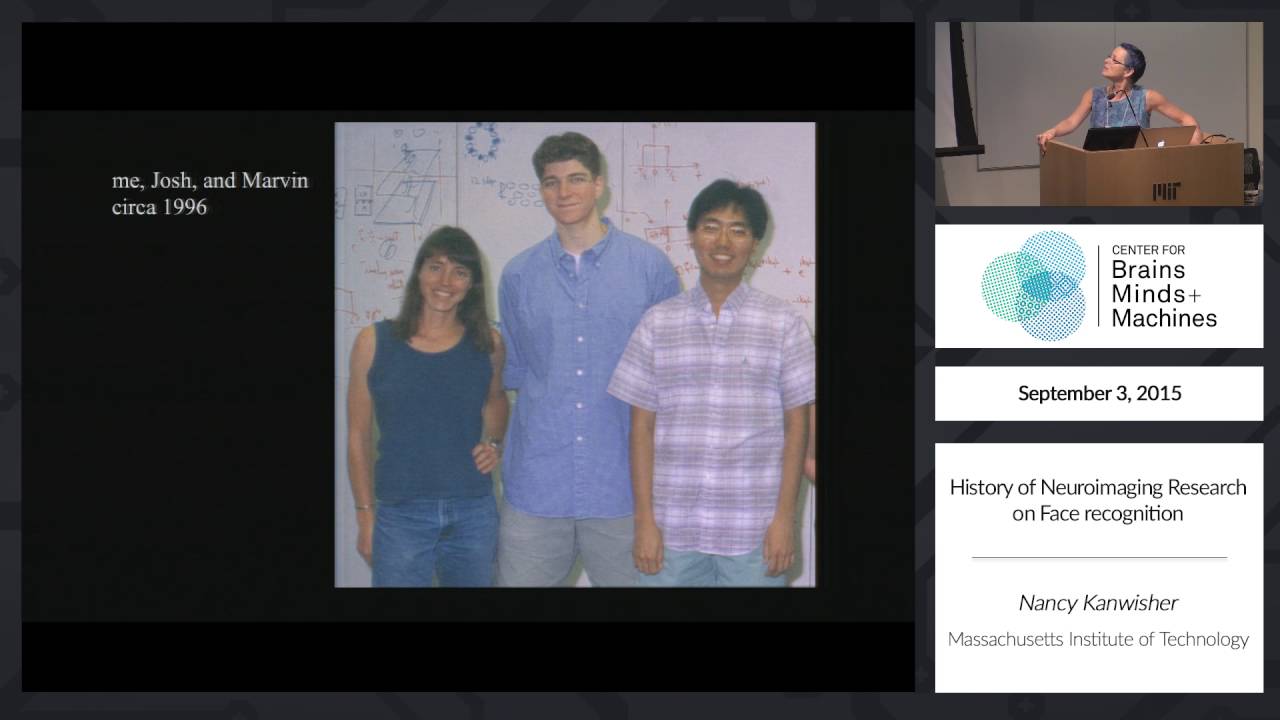Click the 'circa 1996' slide text
This screenshot has height=720, width=1280.
[160, 208]
